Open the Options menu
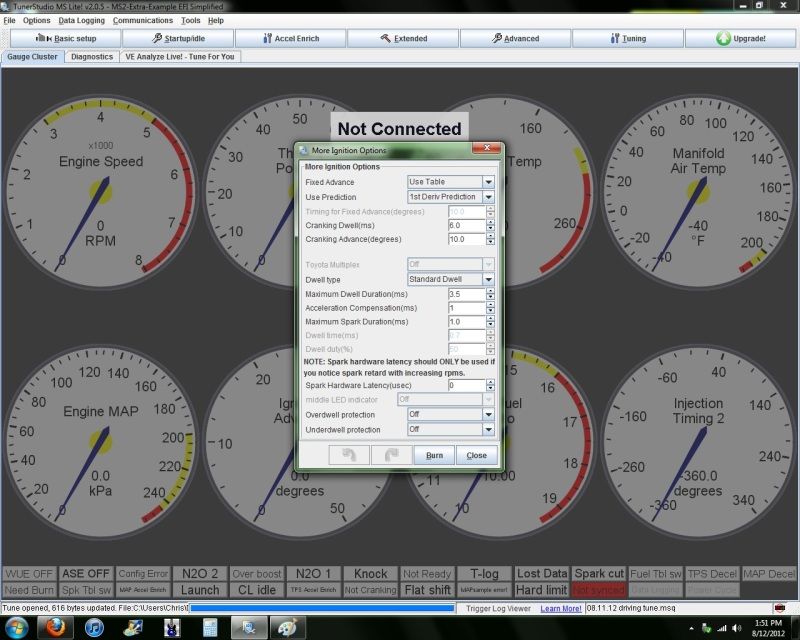The height and width of the screenshot is (640, 800). coord(36,20)
